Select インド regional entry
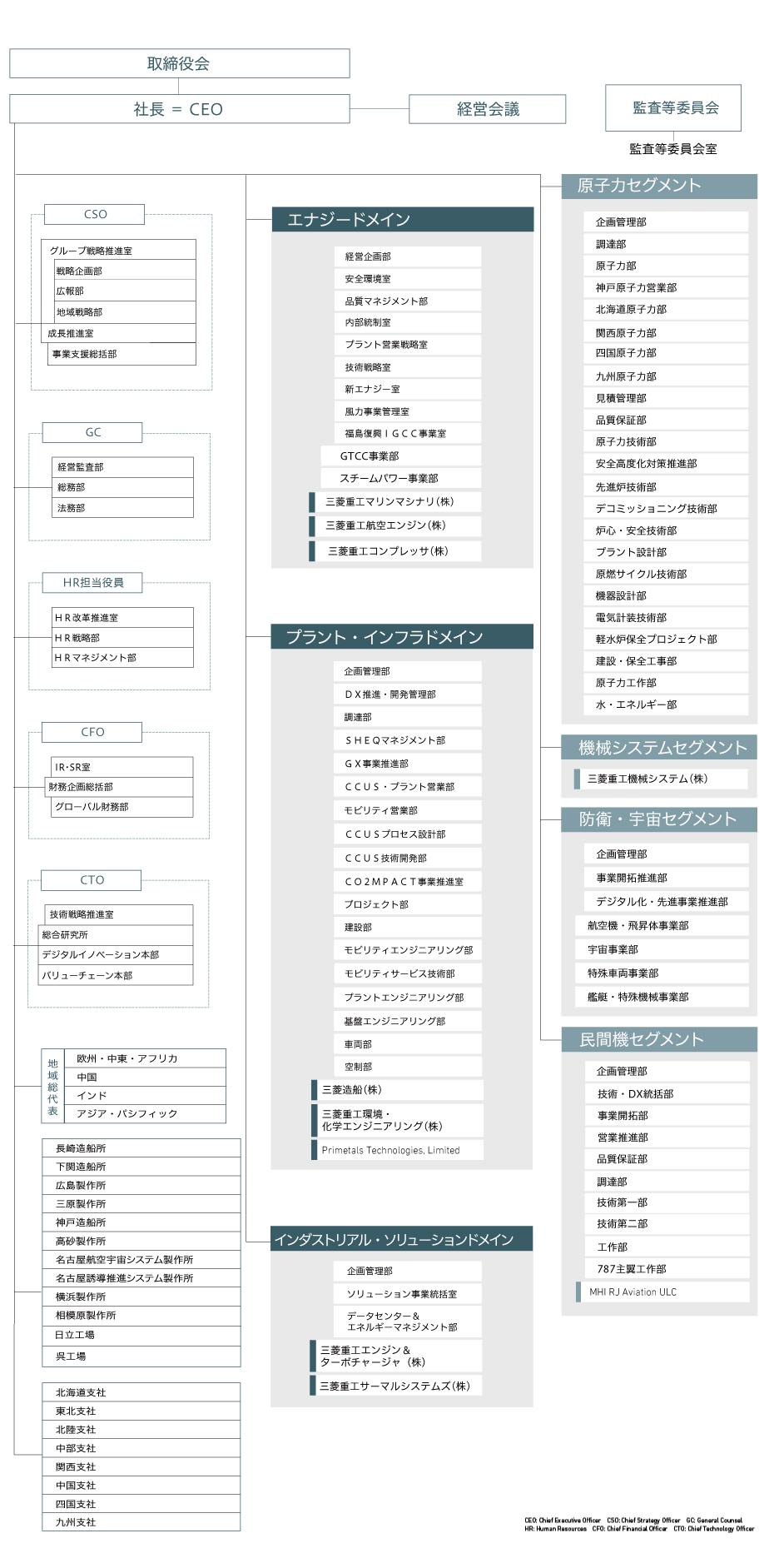This screenshot has width=779, height=1568. 145,1096
